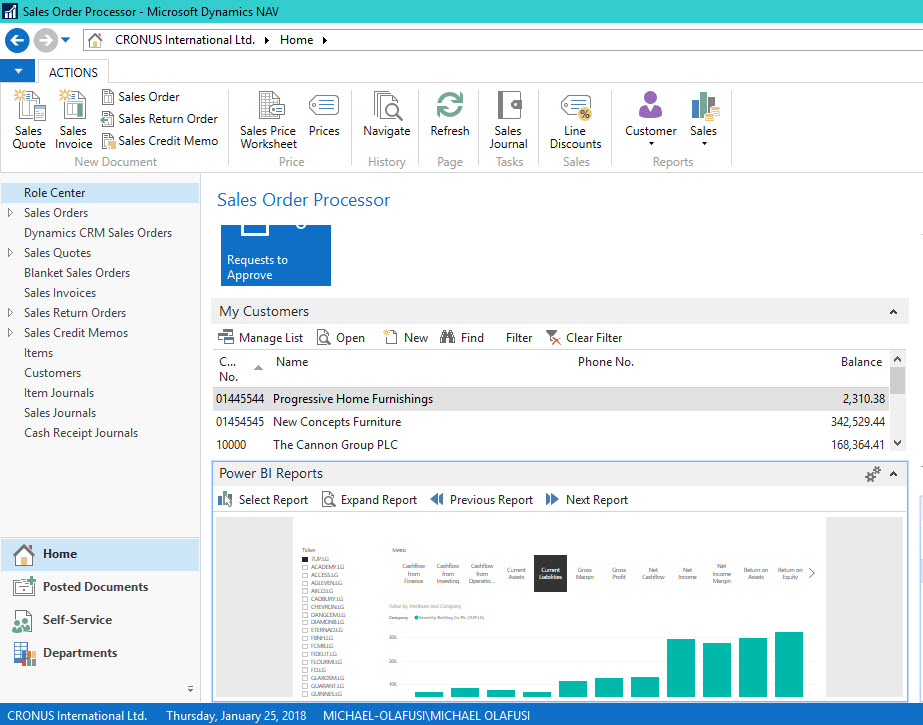Viewport: 923px width, 725px height.
Task: Open navigation pane options chevron
Action: (x=190, y=689)
